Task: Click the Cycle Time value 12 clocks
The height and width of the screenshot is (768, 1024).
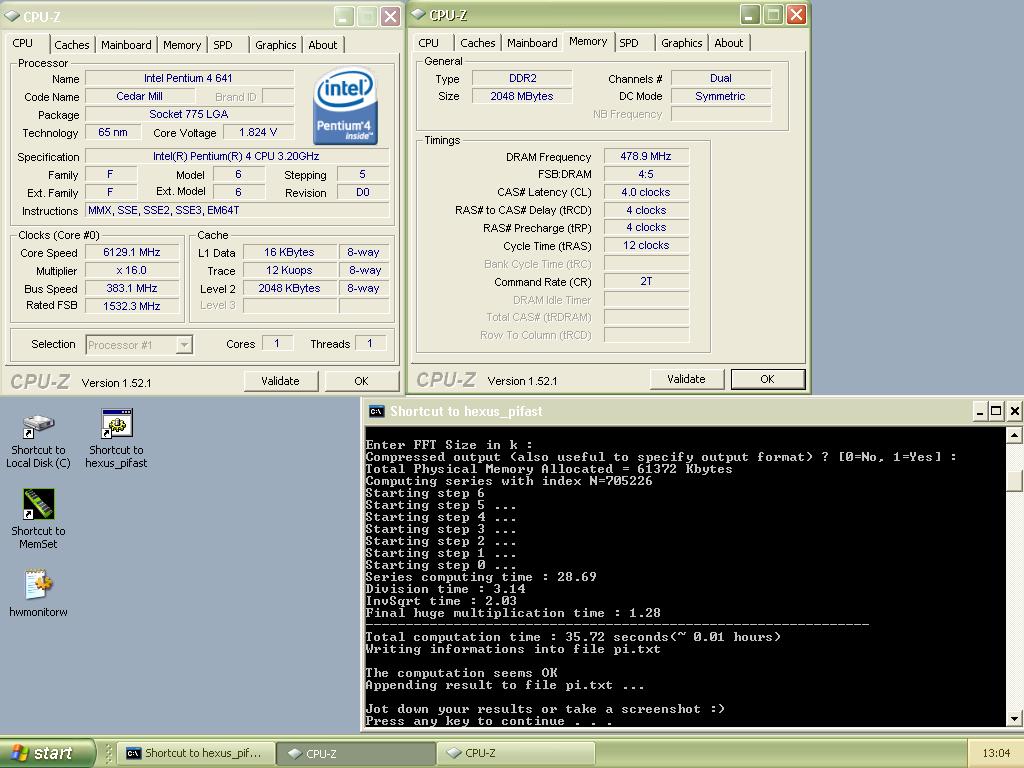Action: click(x=646, y=246)
